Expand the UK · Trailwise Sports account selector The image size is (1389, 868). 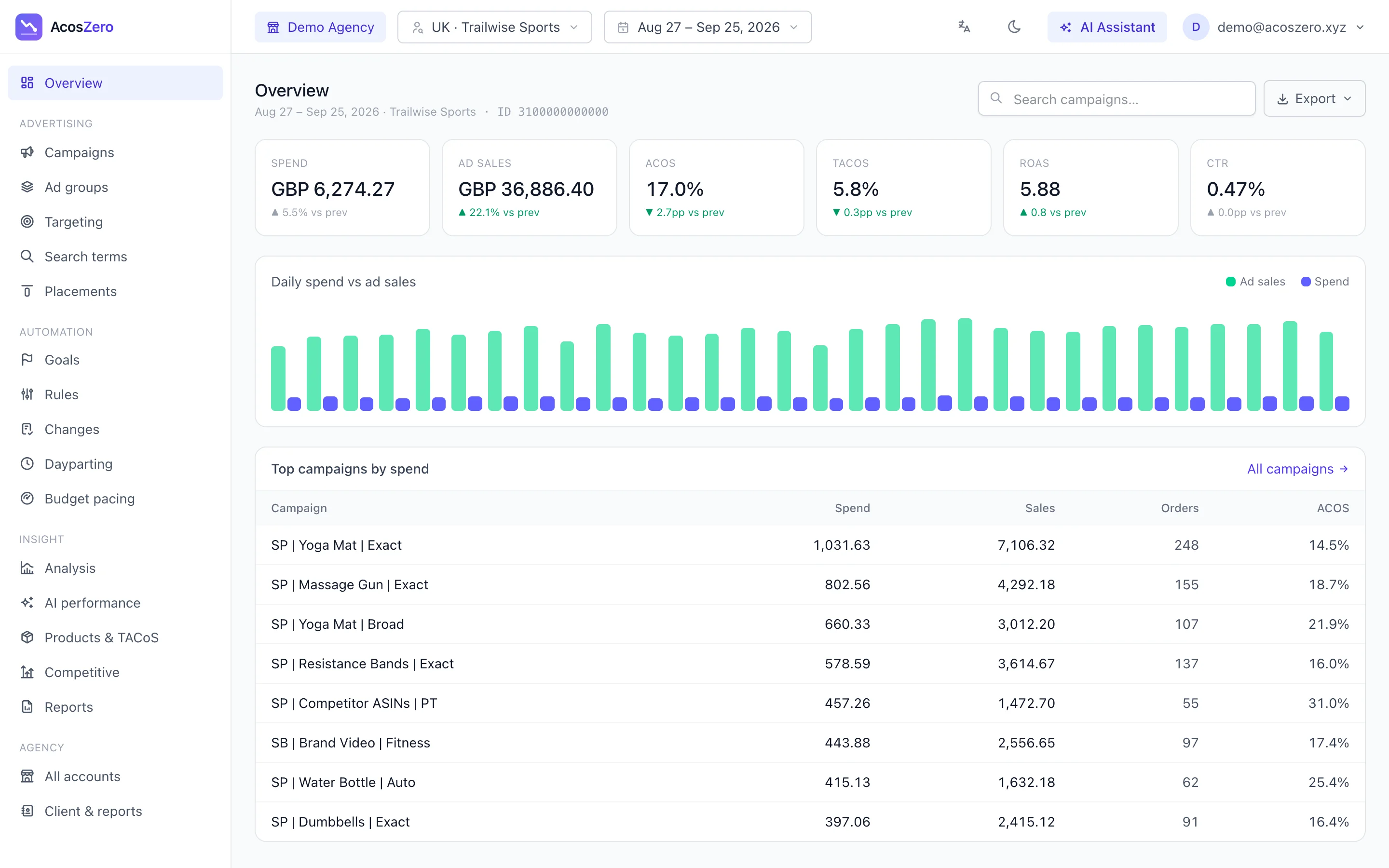494,27
